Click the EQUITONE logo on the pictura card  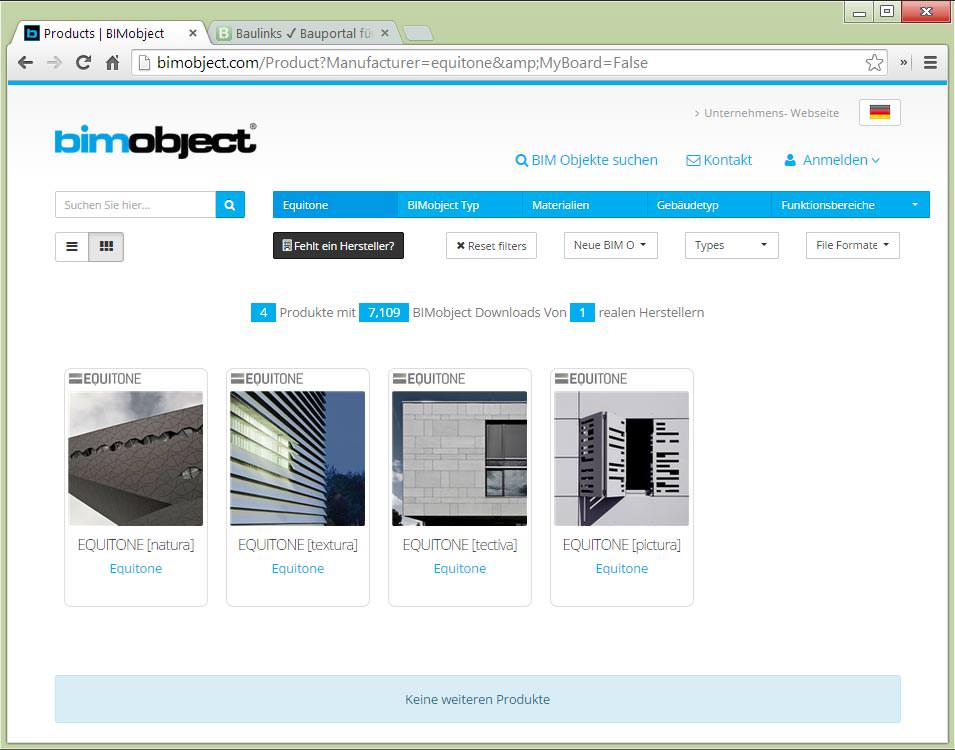point(591,379)
